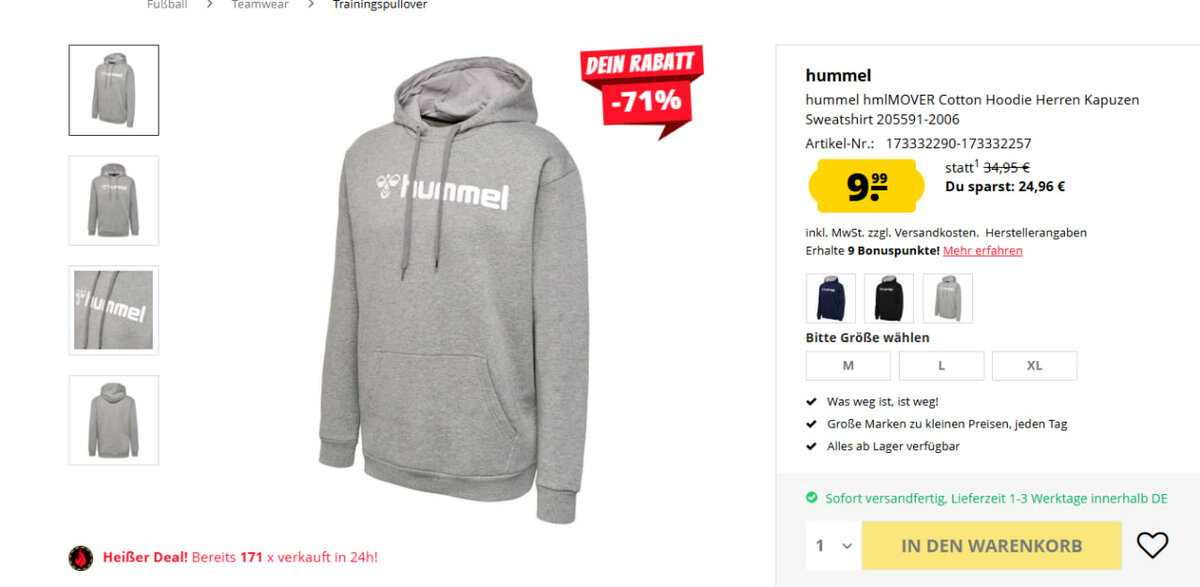Select the black hoodie color variant
Image resolution: width=1200 pixels, height=587 pixels.
coord(889,298)
